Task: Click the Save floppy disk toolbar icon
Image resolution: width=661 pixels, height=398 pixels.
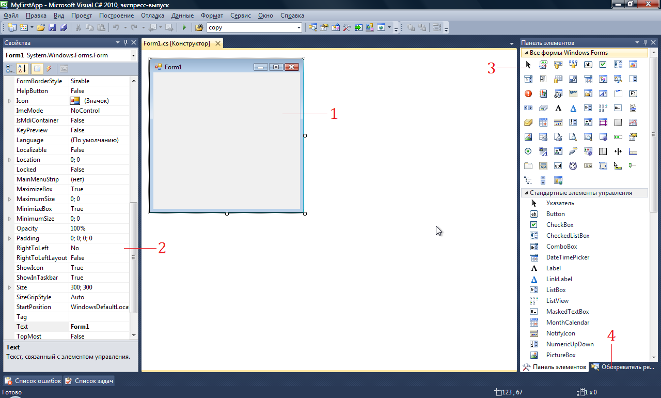Action: tap(52, 27)
